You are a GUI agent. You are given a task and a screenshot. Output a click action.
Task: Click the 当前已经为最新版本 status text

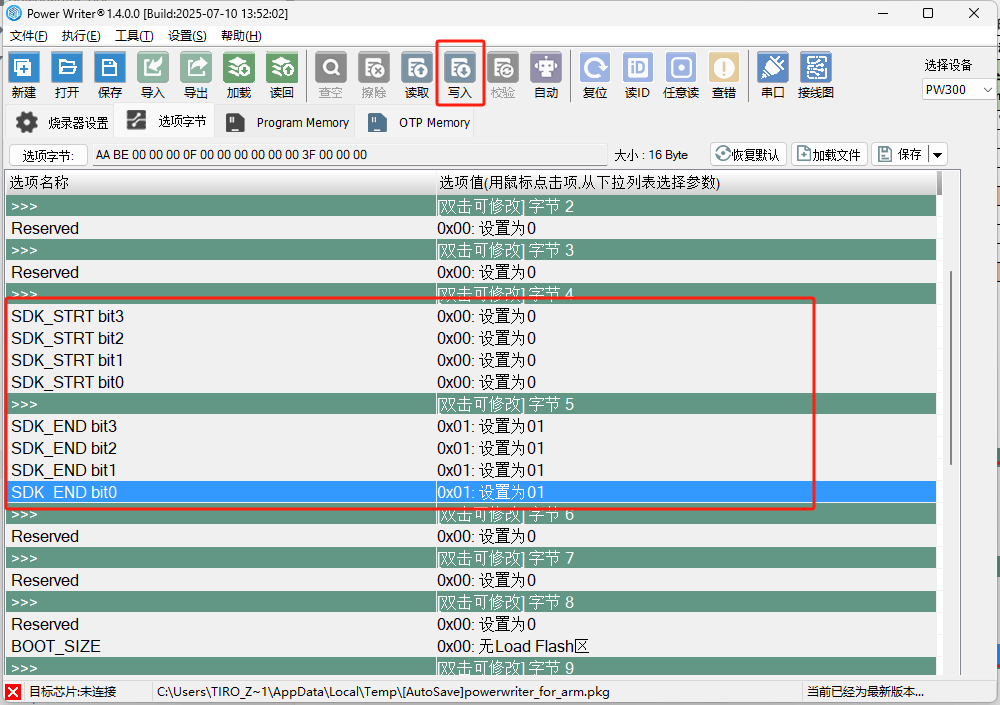point(865,692)
